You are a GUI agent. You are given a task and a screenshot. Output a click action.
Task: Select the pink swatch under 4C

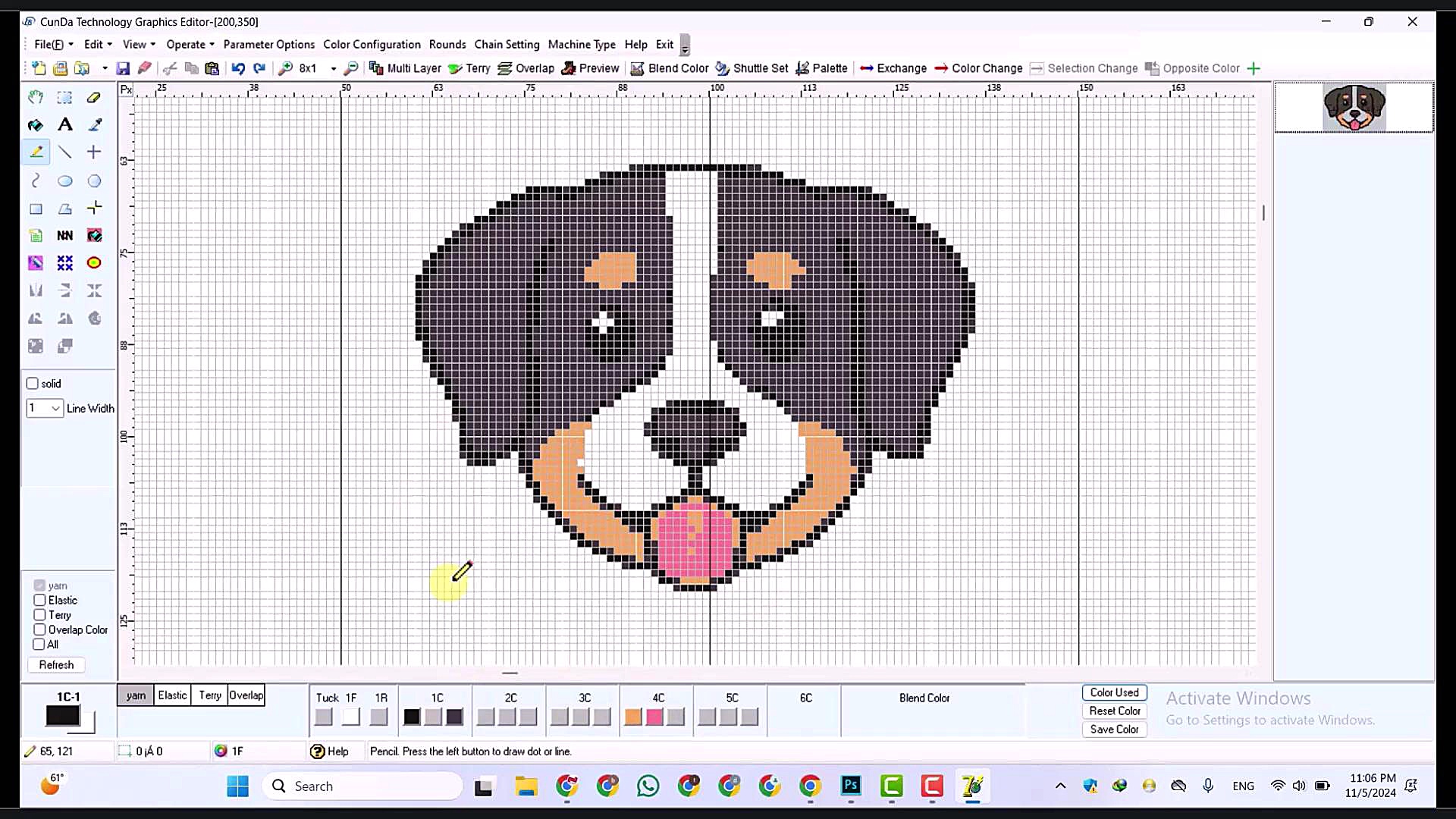(x=654, y=717)
